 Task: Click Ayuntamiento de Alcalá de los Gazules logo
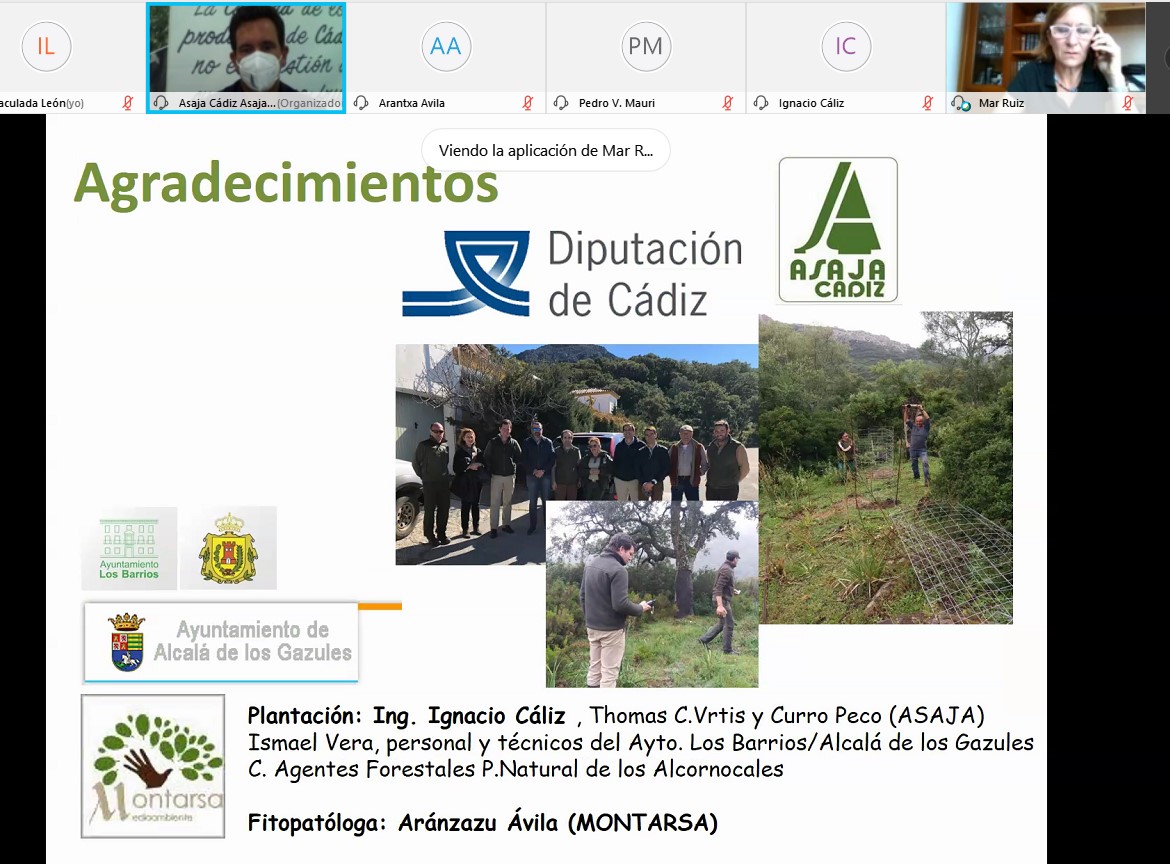(x=221, y=642)
